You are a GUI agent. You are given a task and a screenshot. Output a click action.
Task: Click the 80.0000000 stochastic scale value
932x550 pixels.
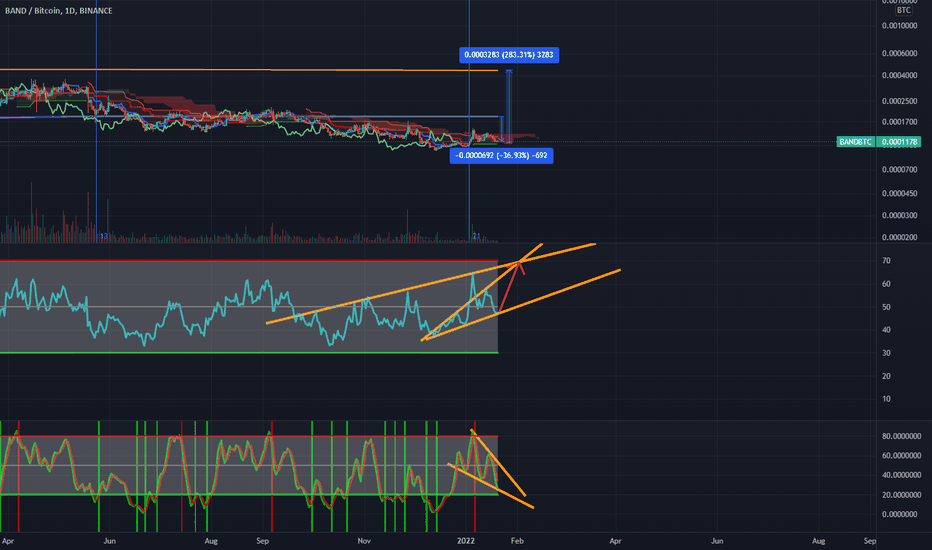click(x=901, y=436)
